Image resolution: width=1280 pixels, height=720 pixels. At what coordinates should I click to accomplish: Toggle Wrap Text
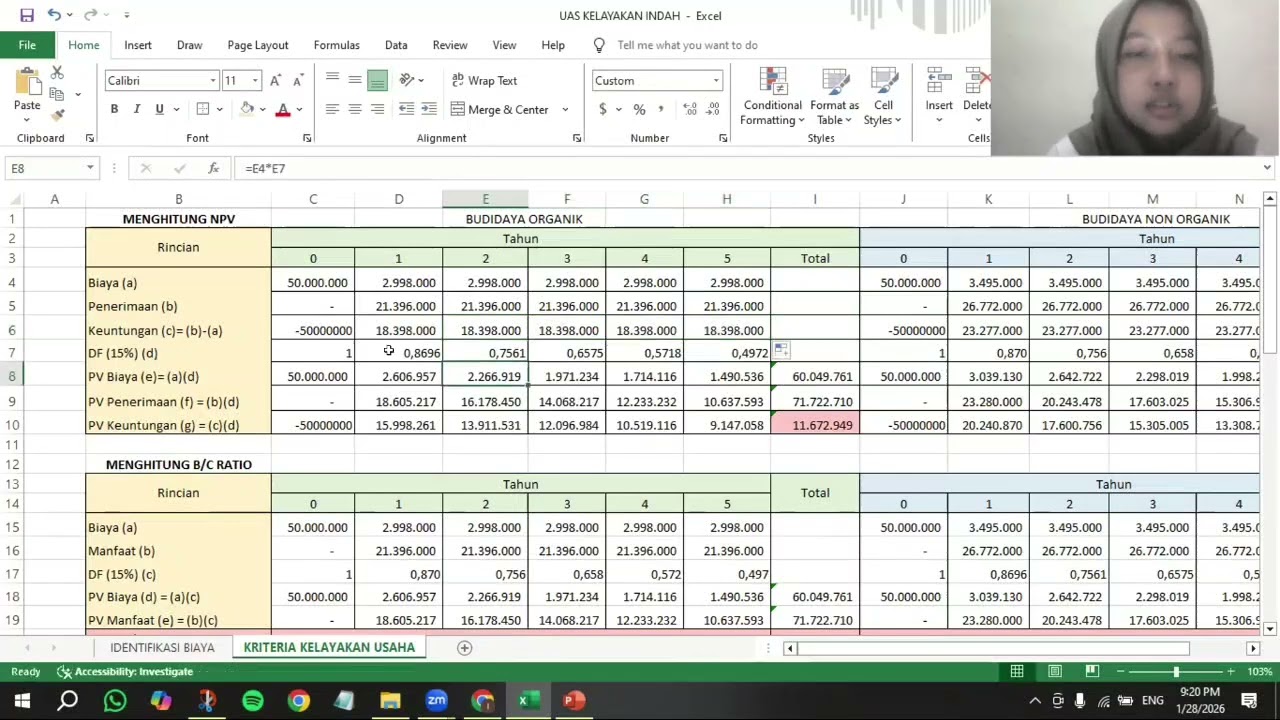[x=484, y=80]
